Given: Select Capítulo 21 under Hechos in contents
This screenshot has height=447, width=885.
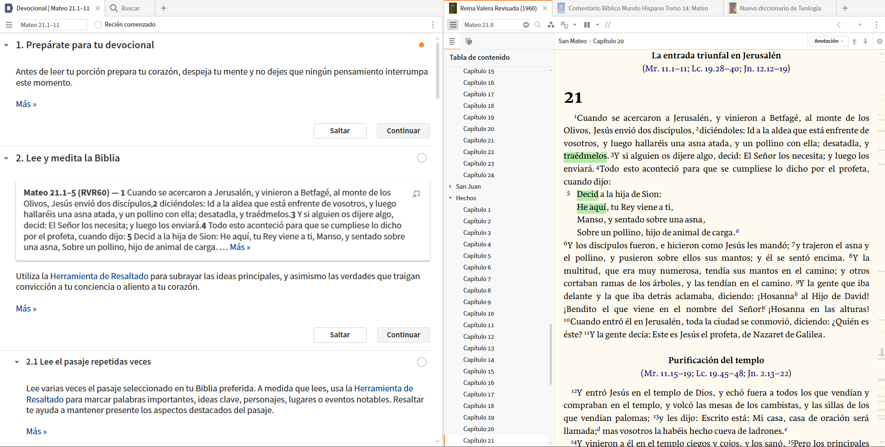Looking at the screenshot, I should coord(479,440).
